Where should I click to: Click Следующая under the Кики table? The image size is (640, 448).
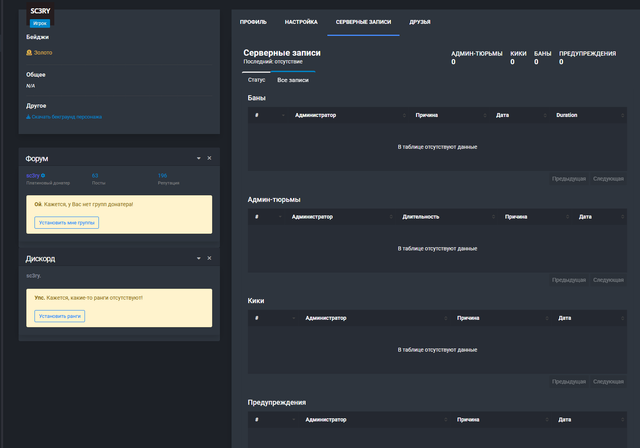608,381
